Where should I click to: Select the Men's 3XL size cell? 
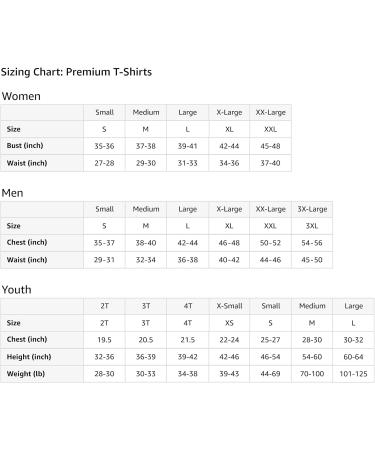coord(312,226)
